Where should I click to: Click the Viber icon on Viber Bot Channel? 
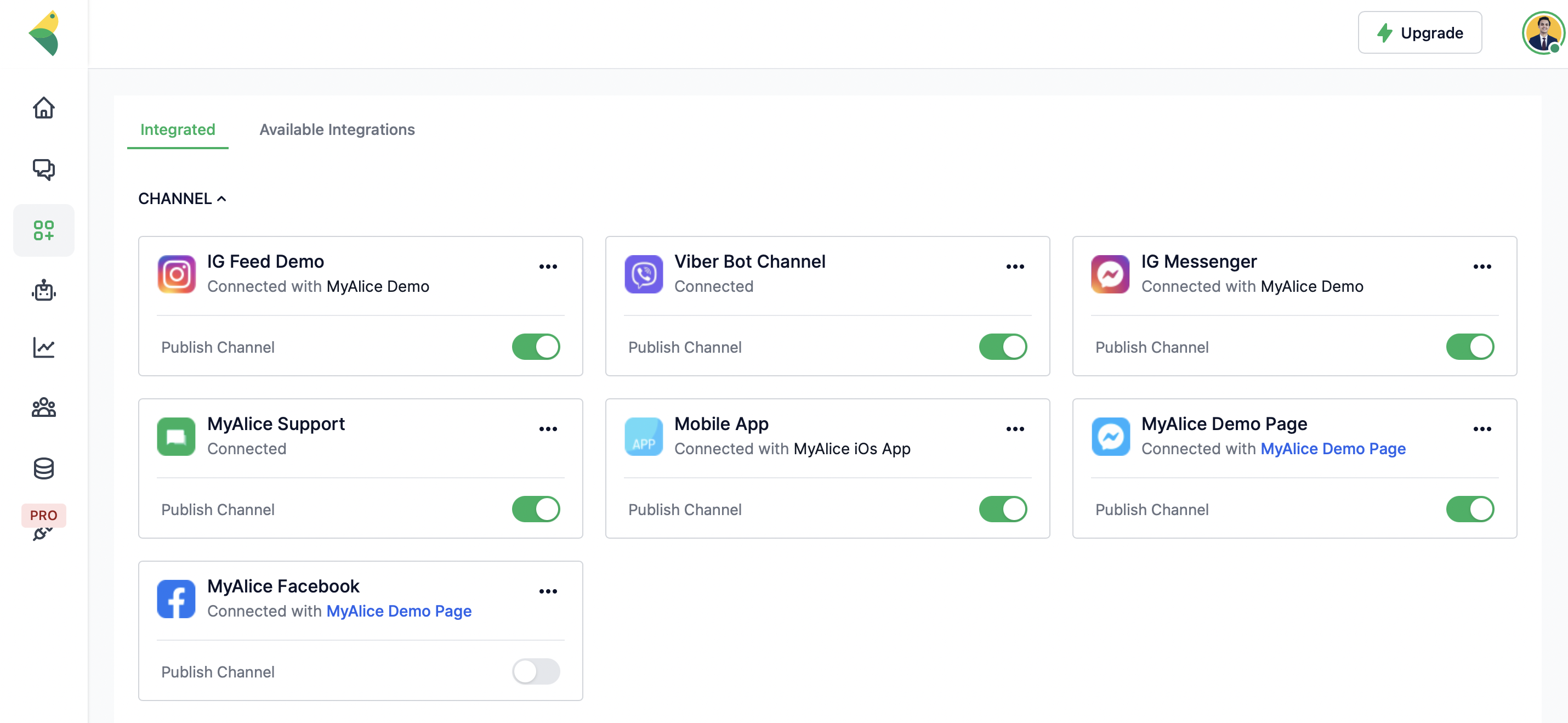644,274
